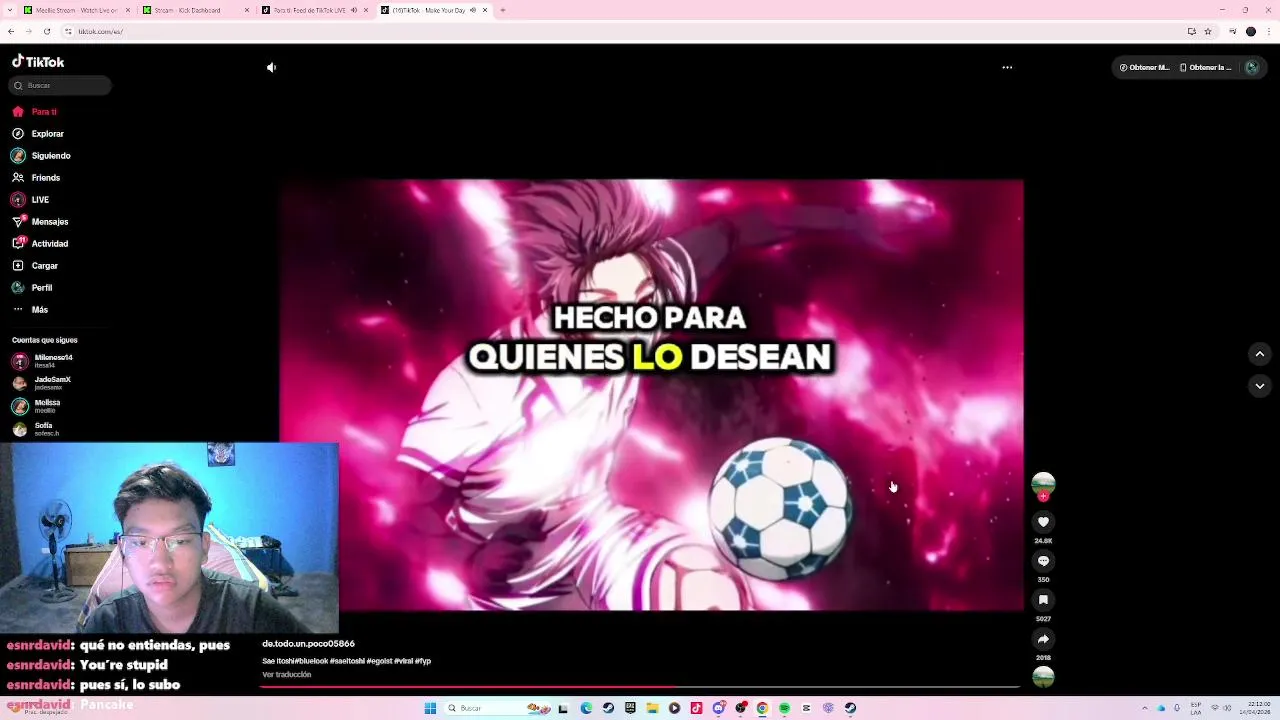Image resolution: width=1280 pixels, height=720 pixels.
Task: Save the video with bookmark icon
Action: tap(1043, 600)
